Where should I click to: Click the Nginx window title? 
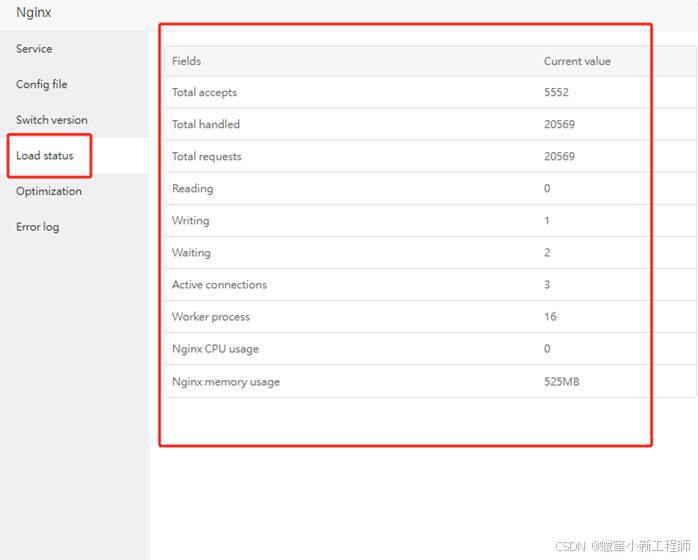pyautogui.click(x=33, y=12)
